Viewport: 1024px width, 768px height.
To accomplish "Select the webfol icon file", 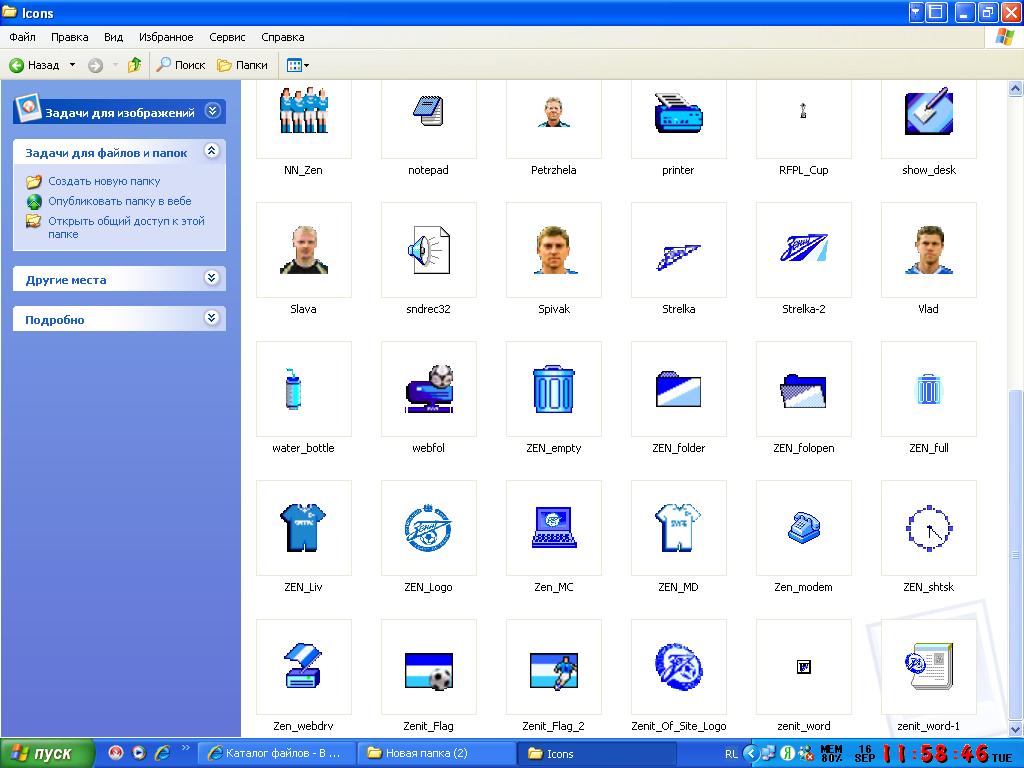I will [x=428, y=389].
